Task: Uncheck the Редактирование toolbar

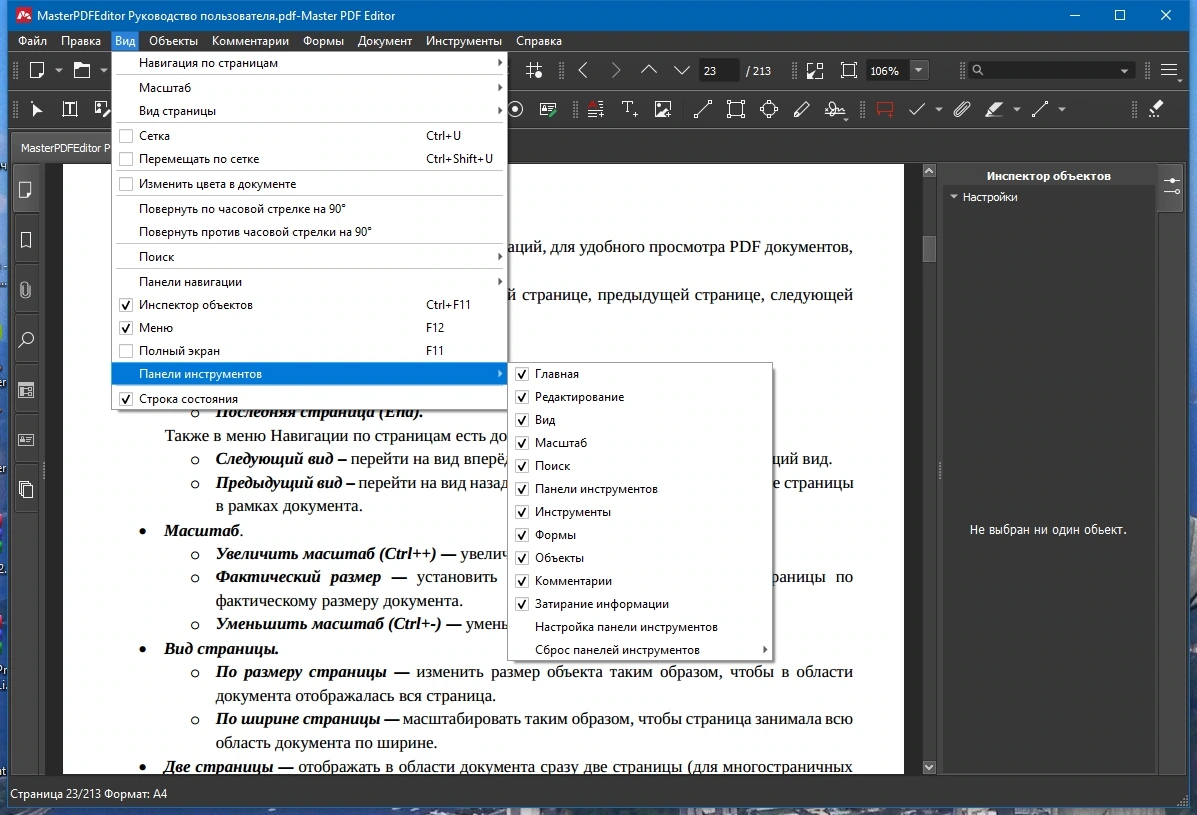Action: [522, 397]
